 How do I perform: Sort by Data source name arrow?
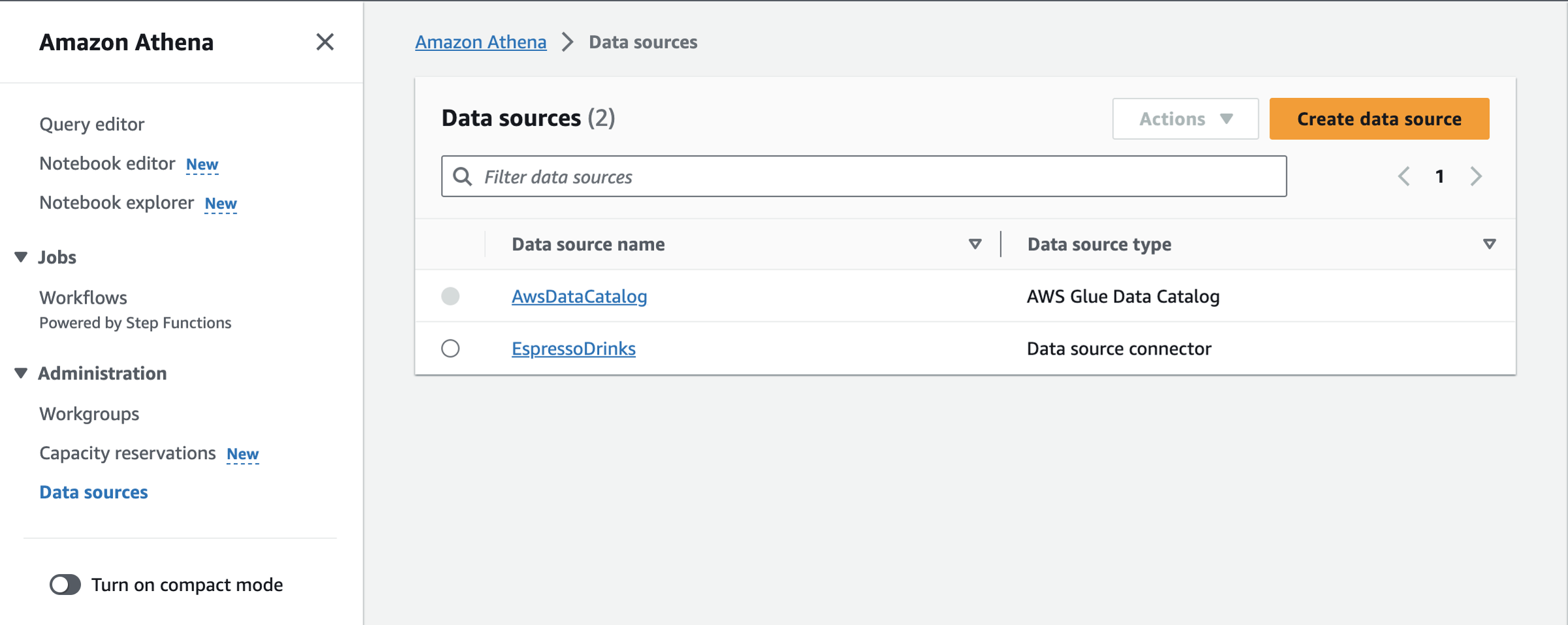(975, 244)
